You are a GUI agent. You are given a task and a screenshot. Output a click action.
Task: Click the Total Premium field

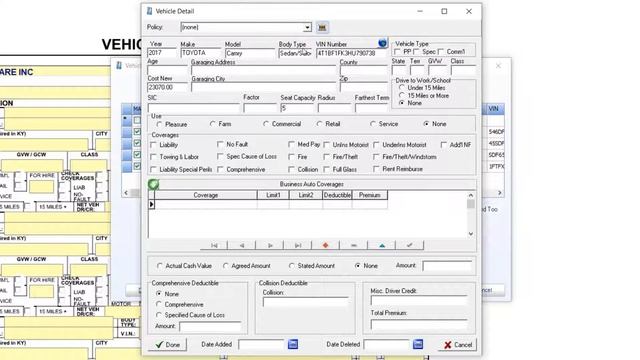pos(419,324)
